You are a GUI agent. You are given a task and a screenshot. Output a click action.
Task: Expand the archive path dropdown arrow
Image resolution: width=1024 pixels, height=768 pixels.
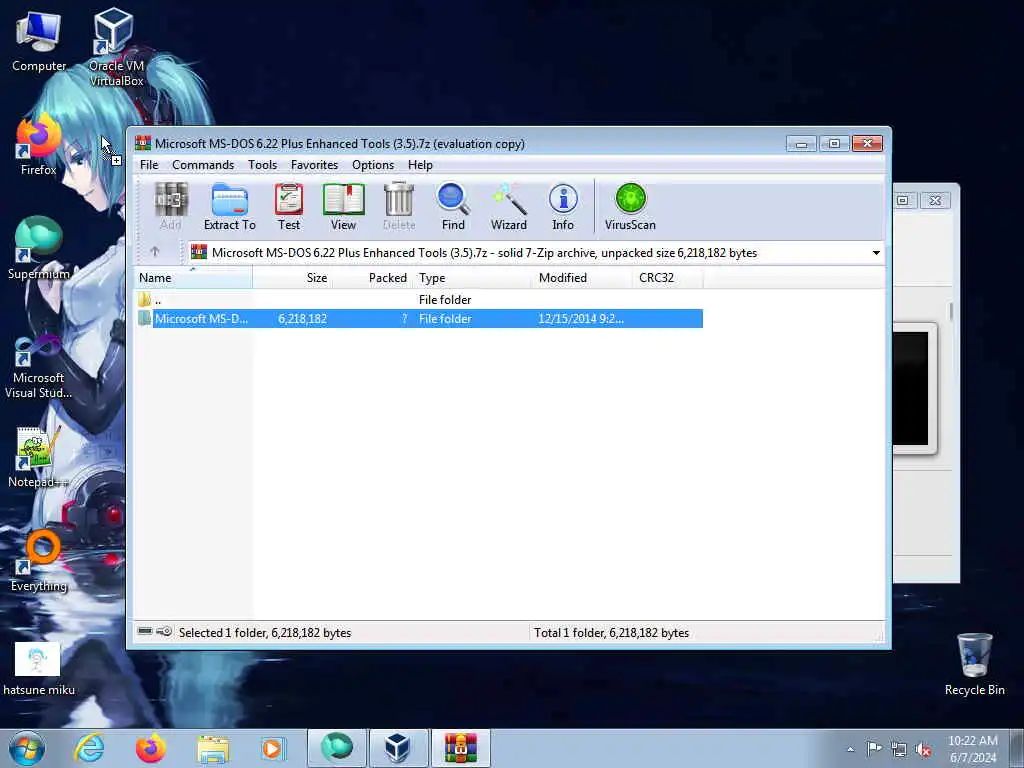pyautogui.click(x=876, y=253)
